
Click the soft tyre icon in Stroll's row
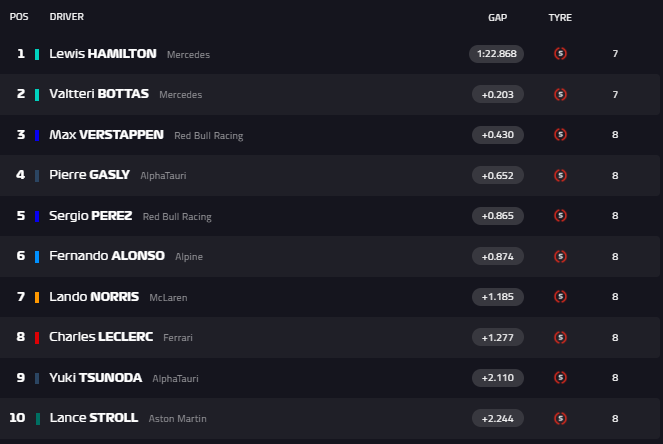[x=560, y=418]
